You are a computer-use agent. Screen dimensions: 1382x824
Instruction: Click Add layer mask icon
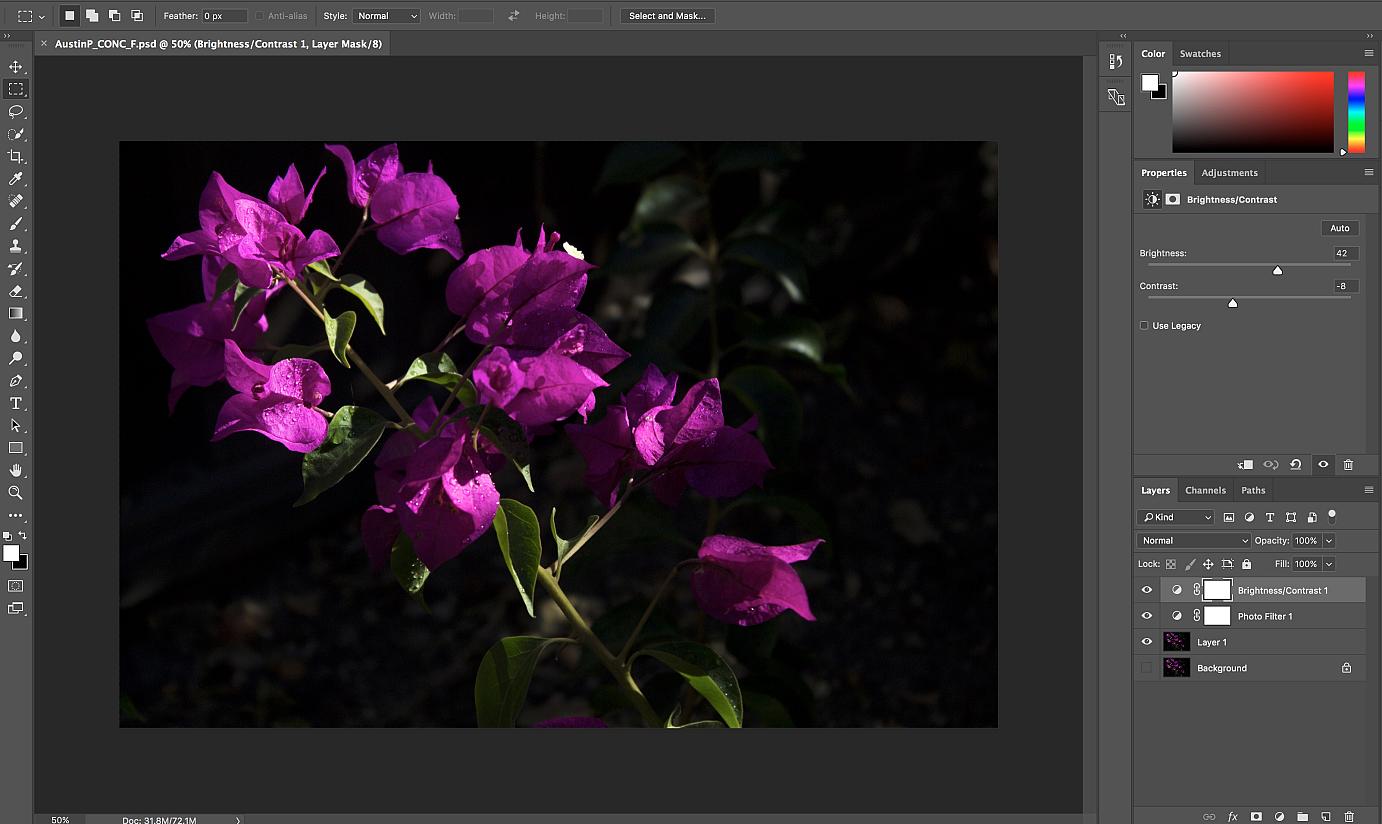click(x=1256, y=816)
